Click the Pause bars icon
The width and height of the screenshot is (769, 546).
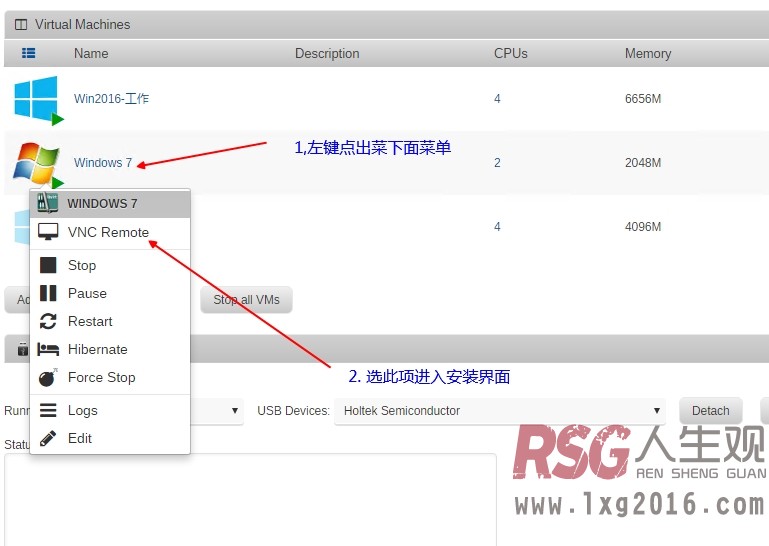pos(48,293)
